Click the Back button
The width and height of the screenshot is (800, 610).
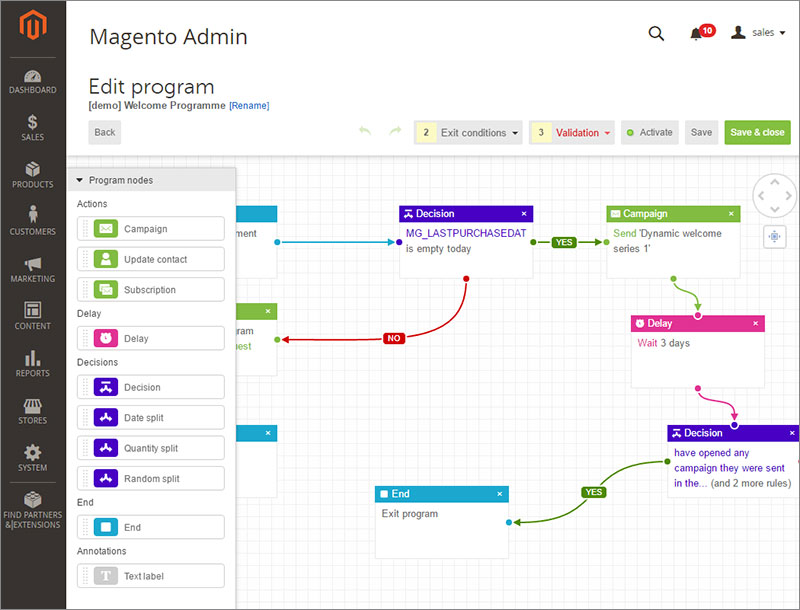[105, 132]
